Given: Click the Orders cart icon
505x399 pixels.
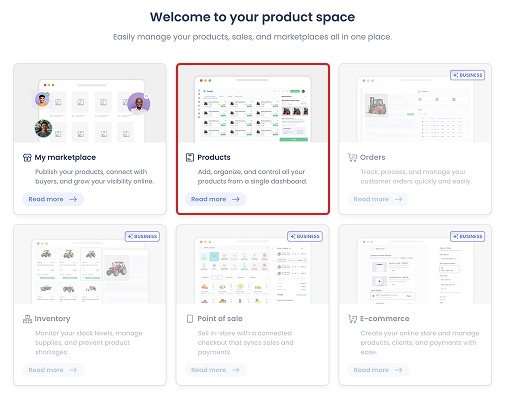Looking at the screenshot, I should 352,157.
